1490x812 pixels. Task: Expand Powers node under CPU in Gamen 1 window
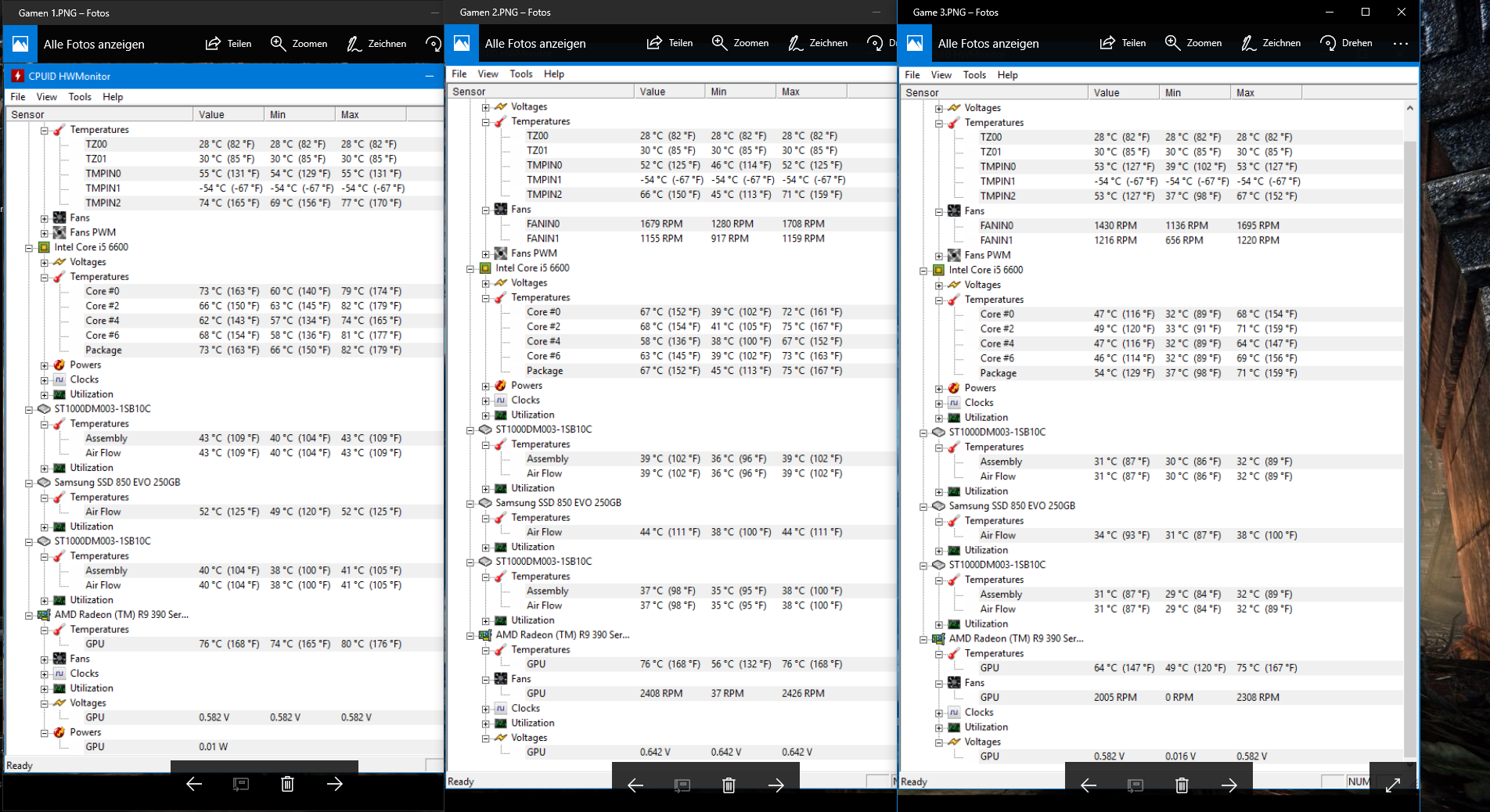click(x=45, y=365)
